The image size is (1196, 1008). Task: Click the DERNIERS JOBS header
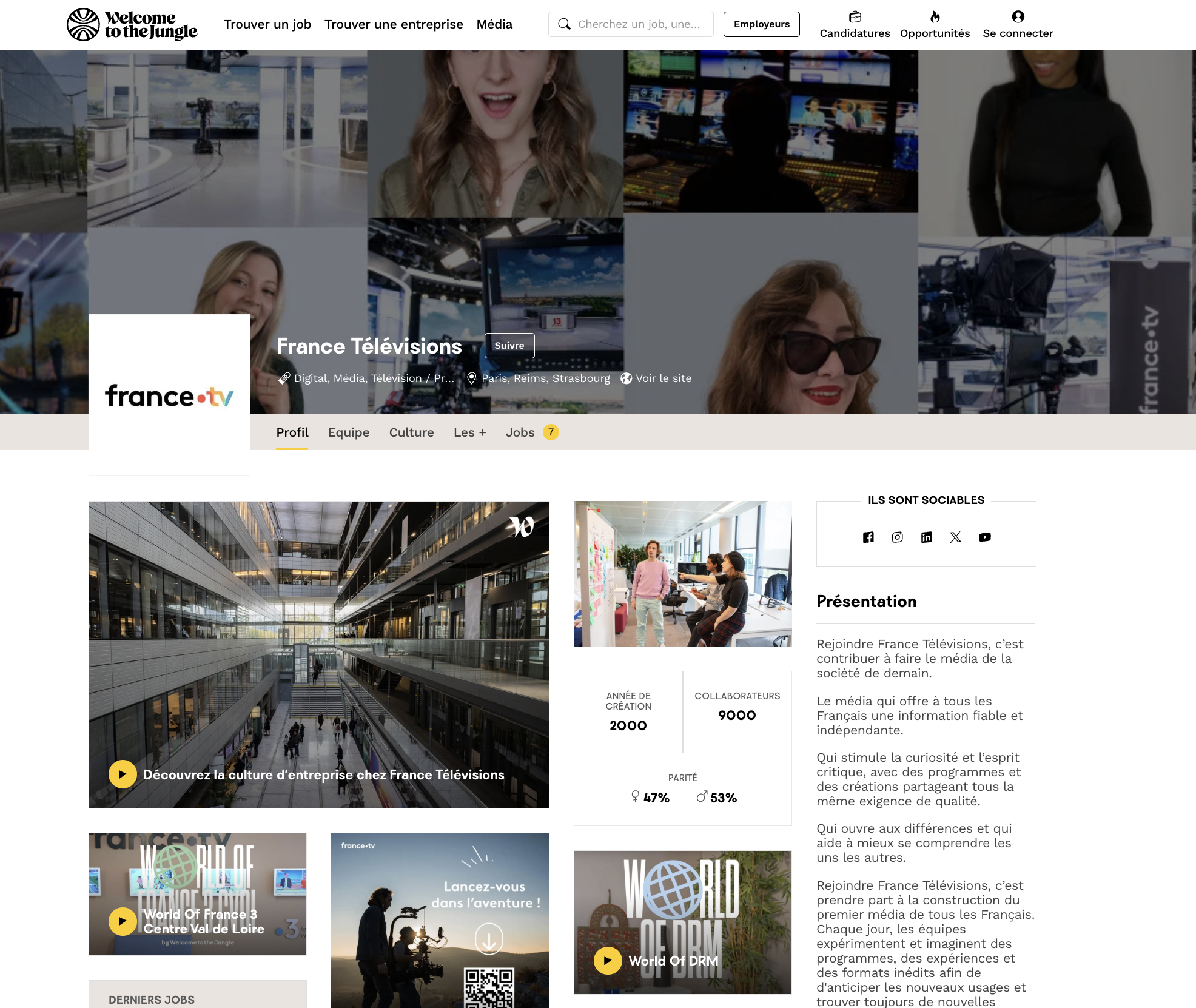[152, 1000]
